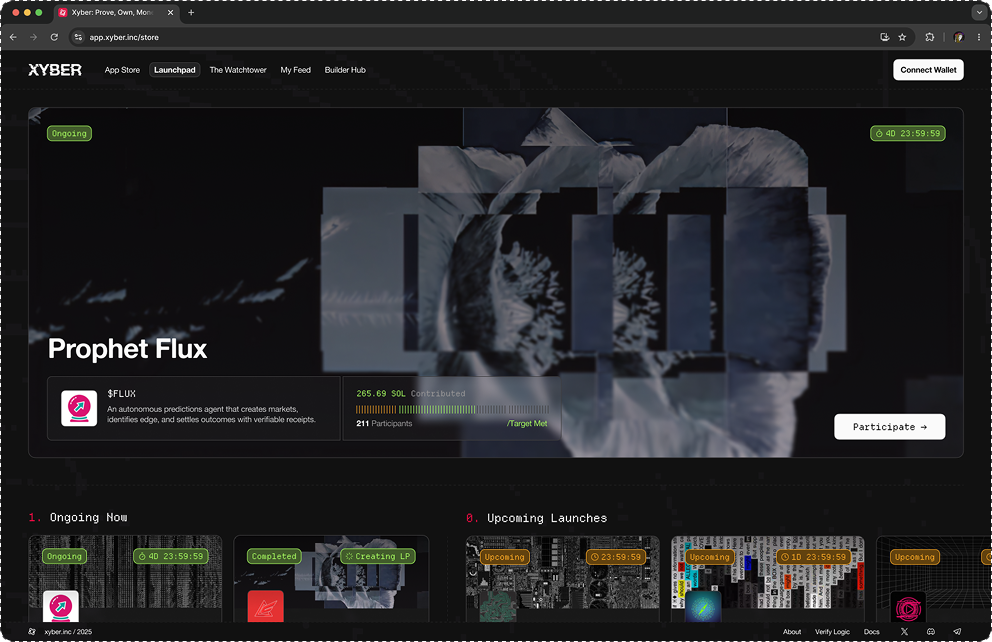Click the $FLUX token icon
The image size is (992, 642).
79,408
